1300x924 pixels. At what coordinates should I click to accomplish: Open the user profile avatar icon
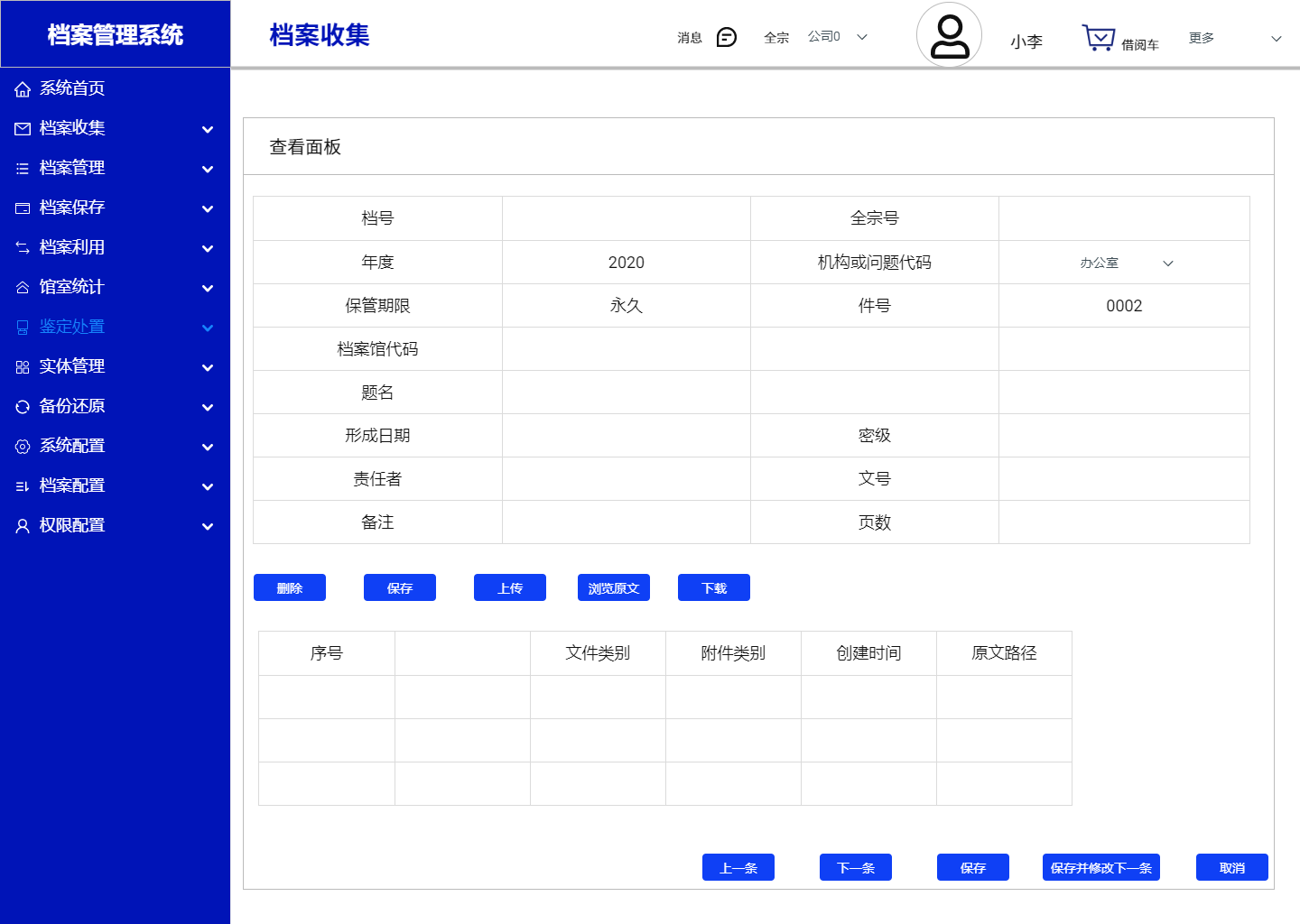pos(949,36)
